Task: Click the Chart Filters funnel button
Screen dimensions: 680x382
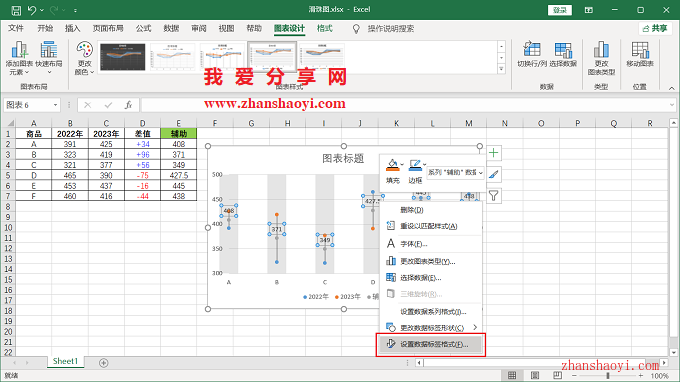Action: point(494,196)
